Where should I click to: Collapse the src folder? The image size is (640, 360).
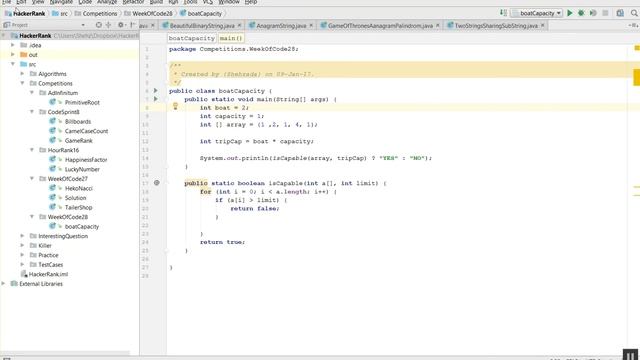coord(13,64)
